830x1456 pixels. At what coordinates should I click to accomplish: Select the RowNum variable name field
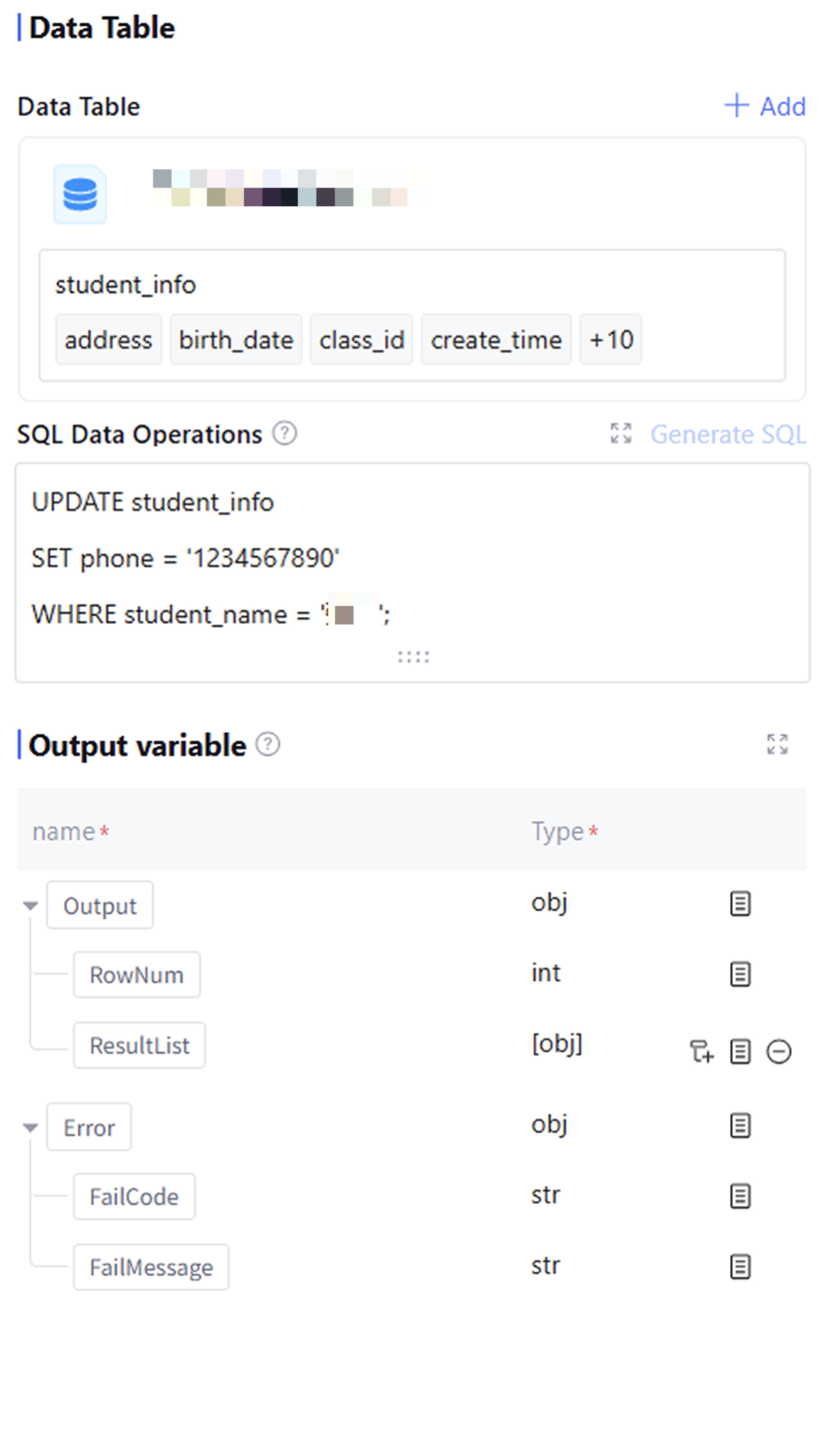136,975
